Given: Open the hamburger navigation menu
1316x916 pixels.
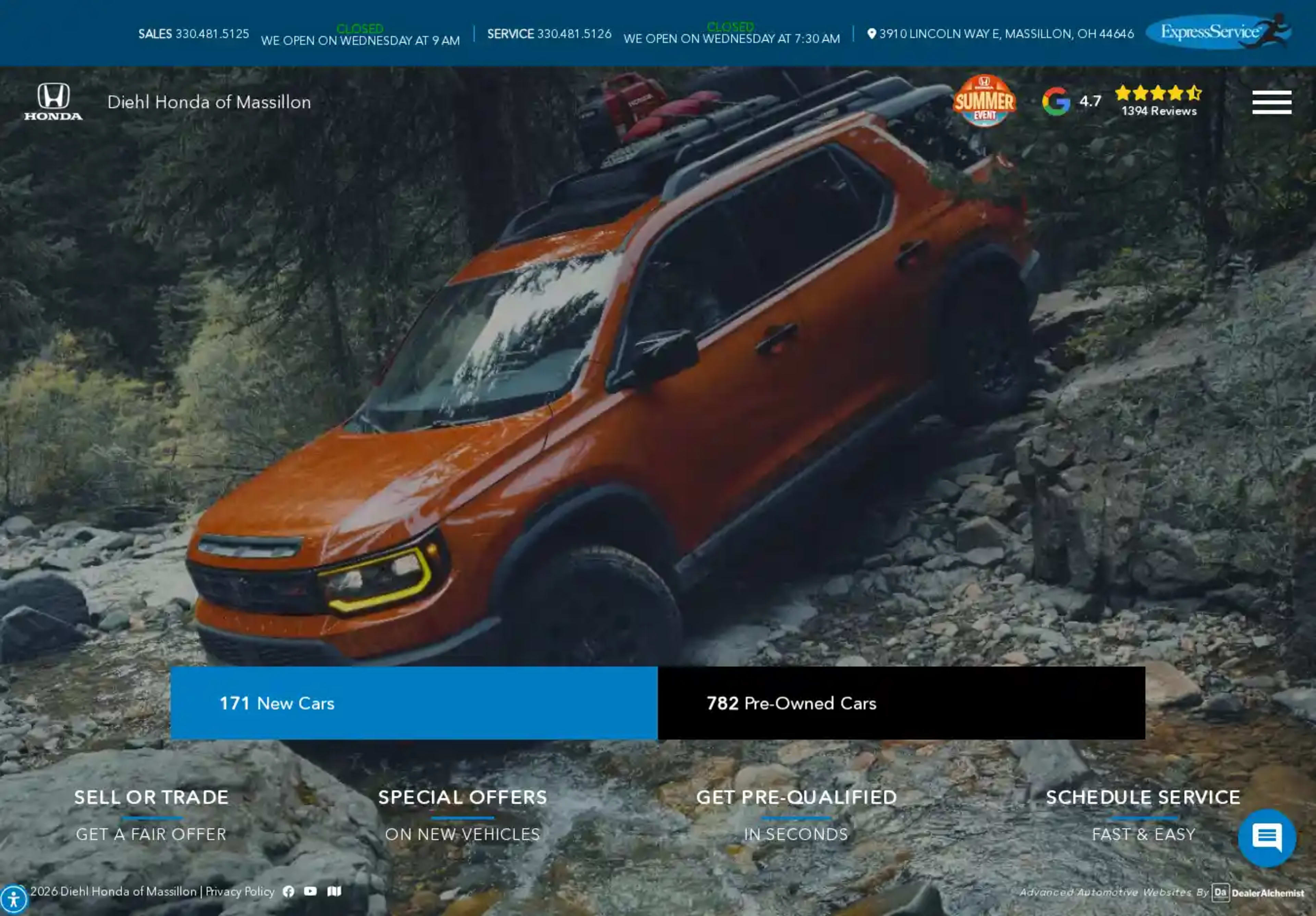Looking at the screenshot, I should 1271,102.
